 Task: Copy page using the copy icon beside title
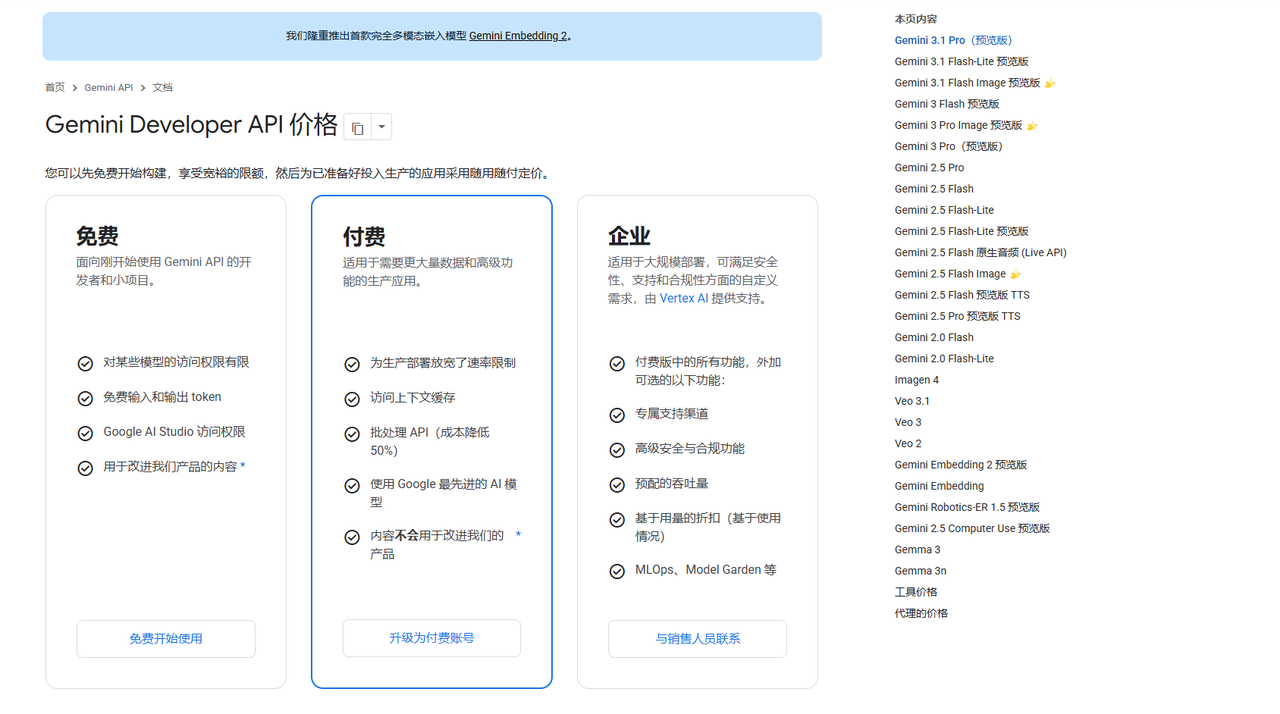pyautogui.click(x=357, y=128)
